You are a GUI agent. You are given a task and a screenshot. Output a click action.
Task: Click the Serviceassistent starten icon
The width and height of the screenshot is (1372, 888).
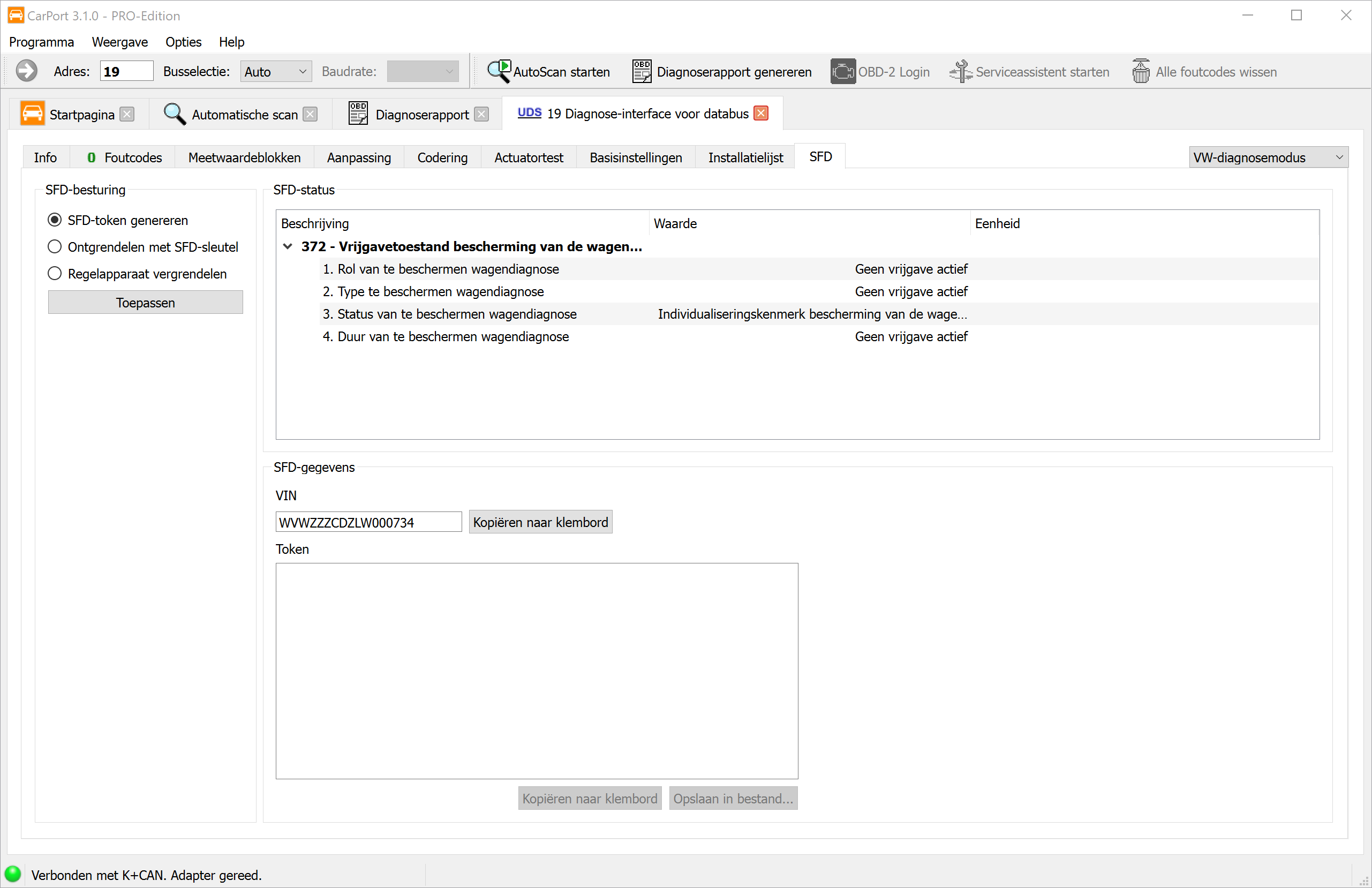[x=960, y=72]
